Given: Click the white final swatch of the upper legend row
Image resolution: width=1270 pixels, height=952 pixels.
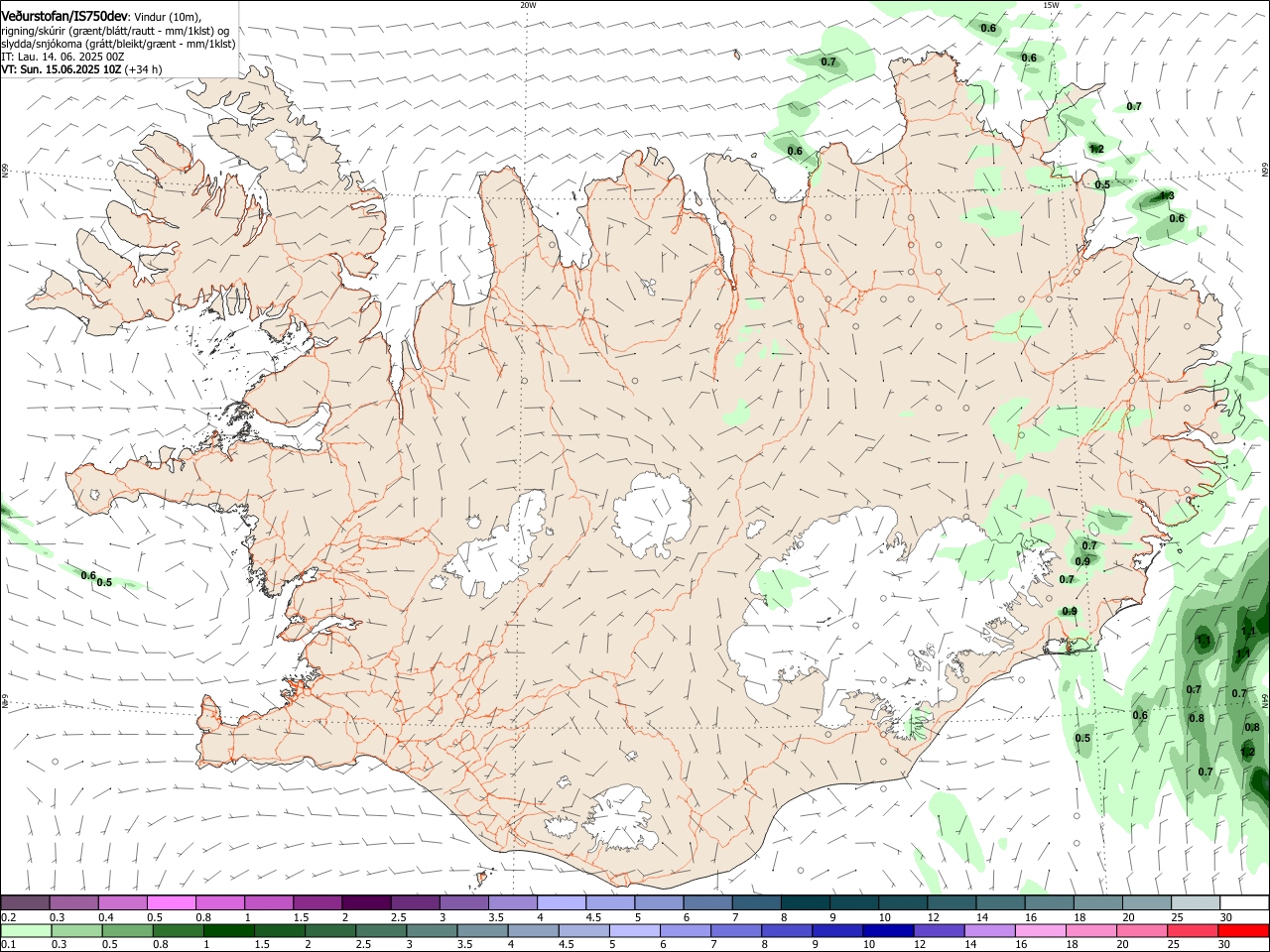Looking at the screenshot, I should [1244, 902].
